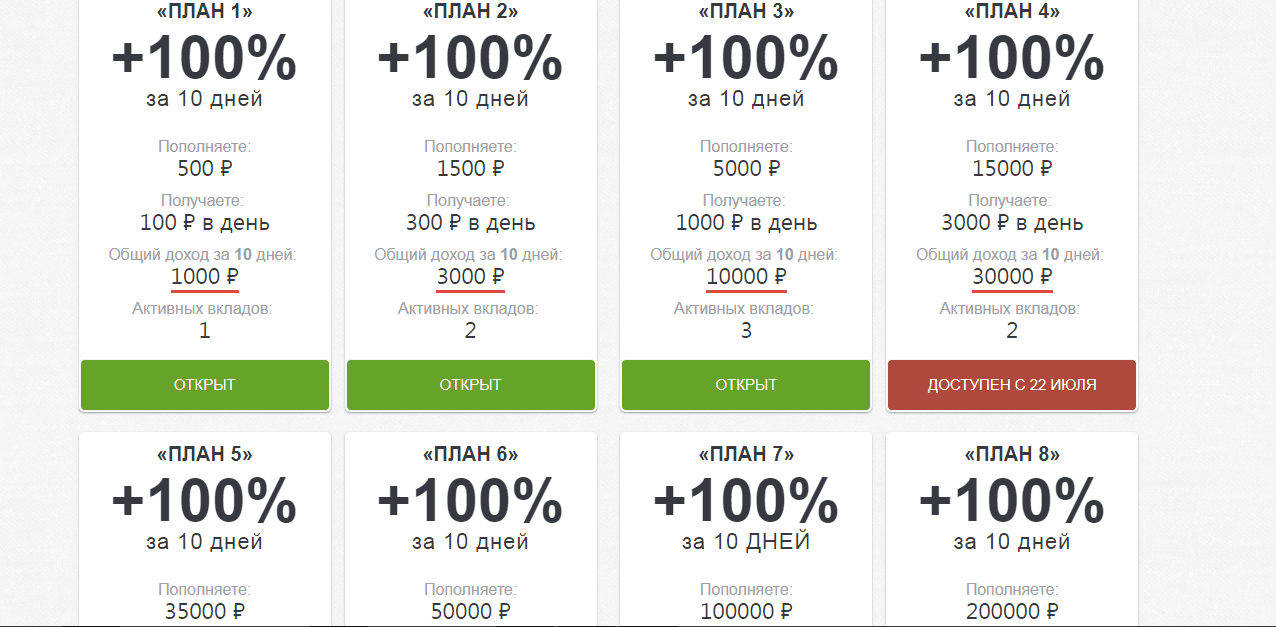Click the red ДОСТУПЕН С 22 ИЮЛЯ button
This screenshot has height=627, width=1276.
1012,385
